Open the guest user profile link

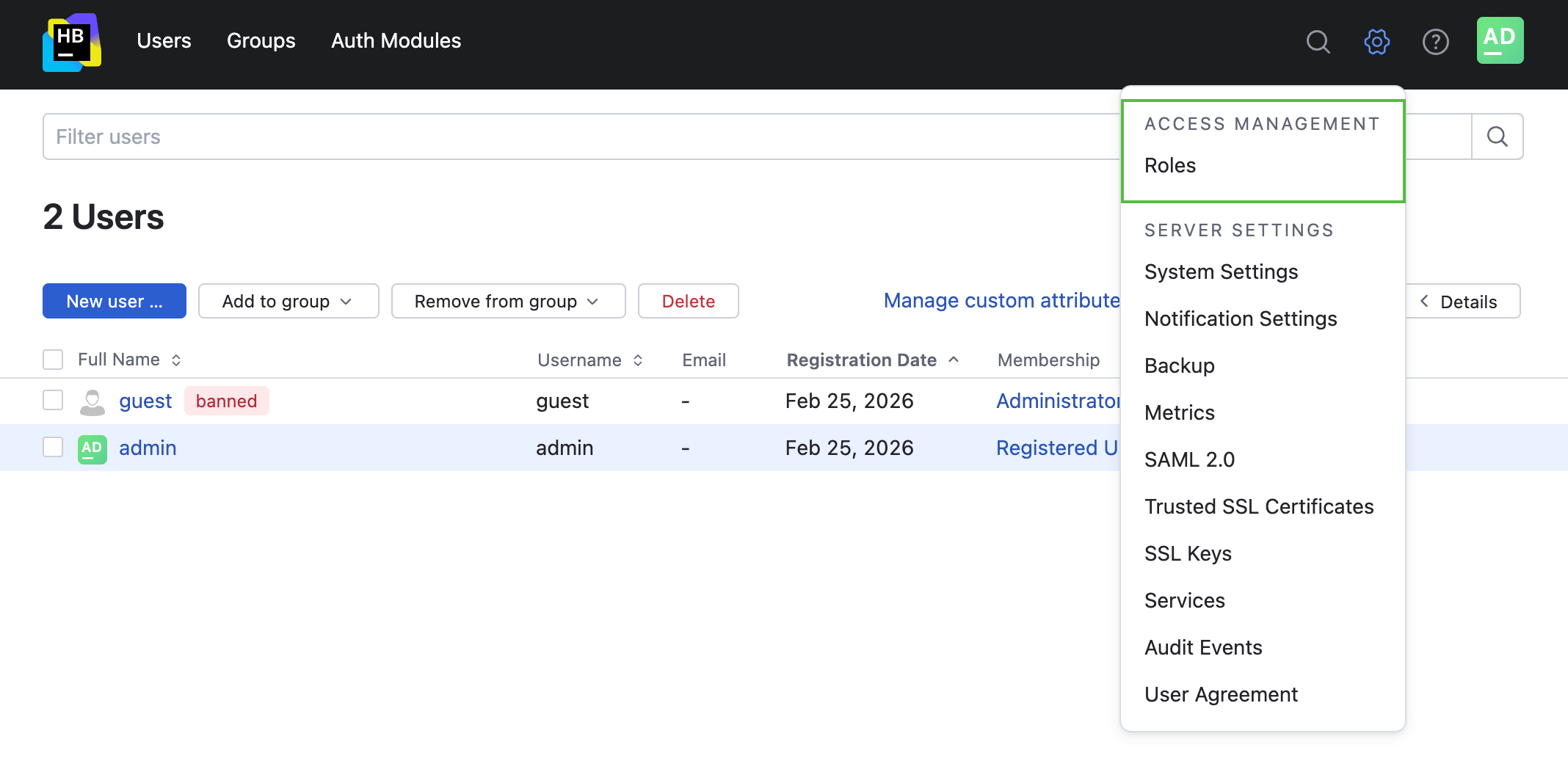pos(145,401)
